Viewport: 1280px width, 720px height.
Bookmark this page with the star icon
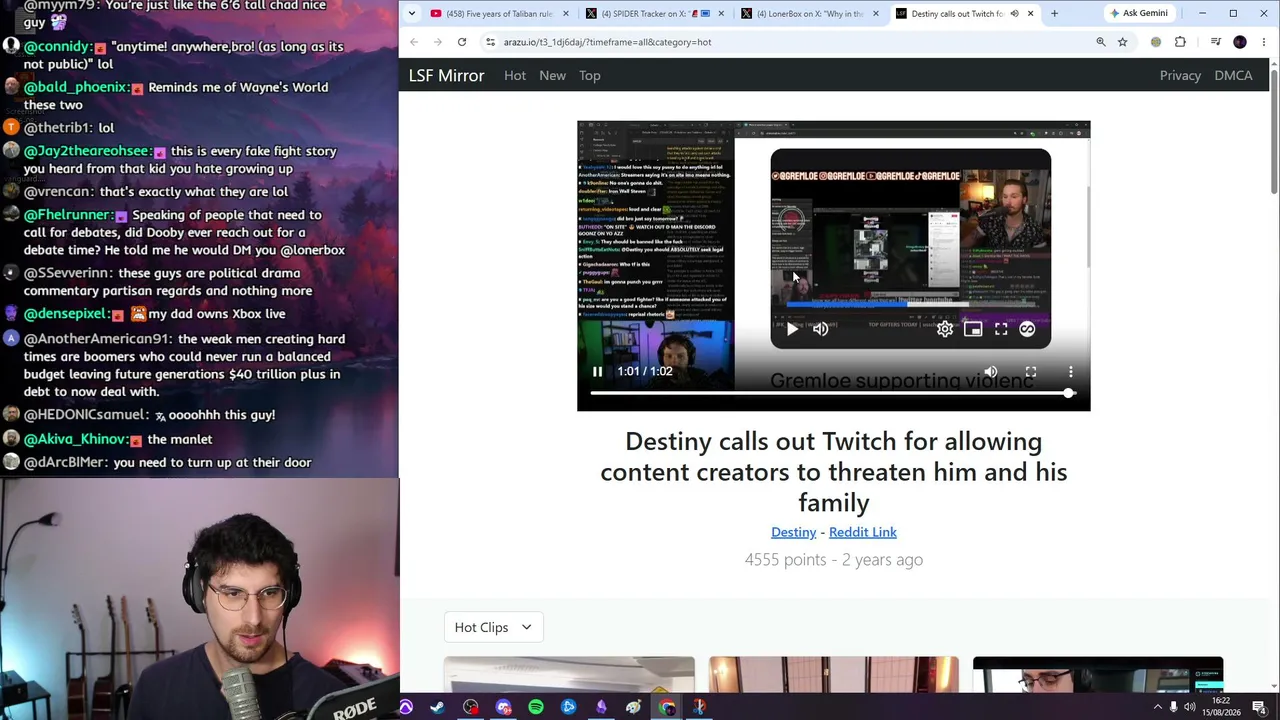(x=1123, y=42)
